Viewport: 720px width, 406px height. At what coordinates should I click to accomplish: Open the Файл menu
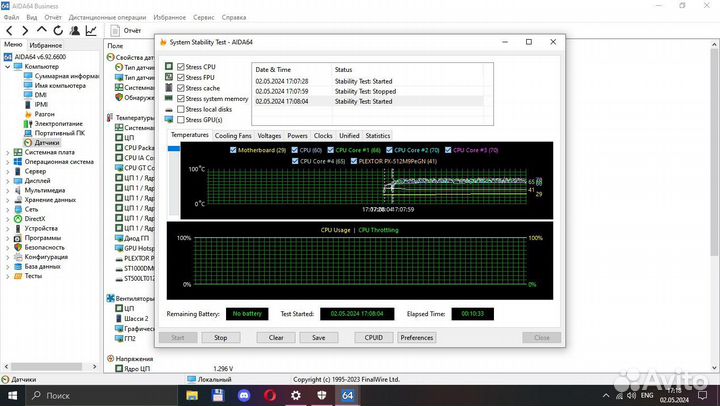tap(11, 17)
